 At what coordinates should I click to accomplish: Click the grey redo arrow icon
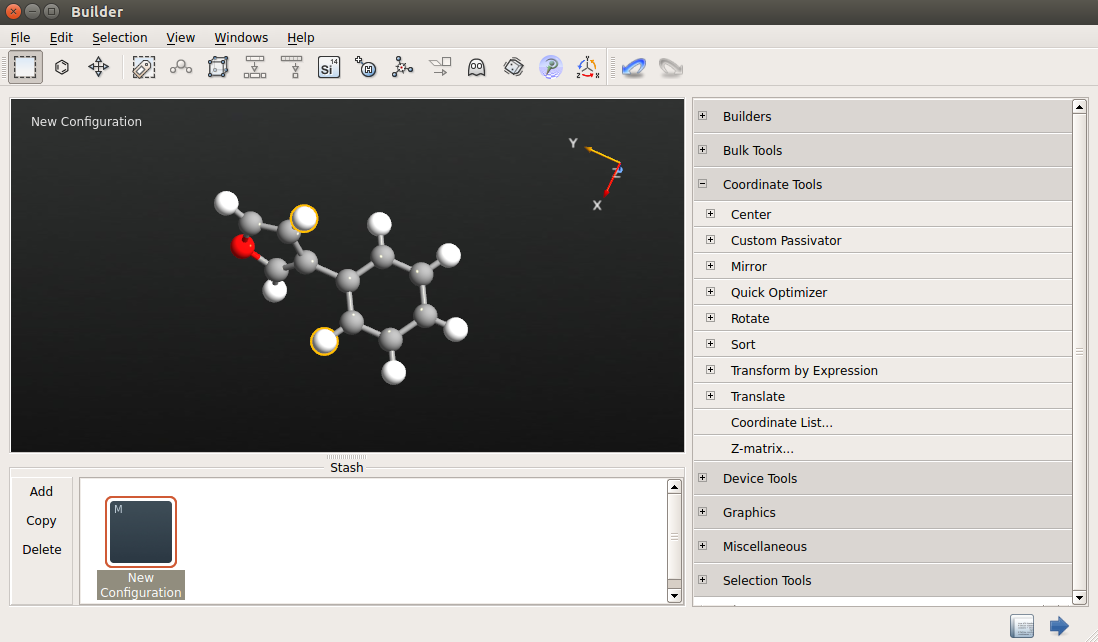point(671,67)
